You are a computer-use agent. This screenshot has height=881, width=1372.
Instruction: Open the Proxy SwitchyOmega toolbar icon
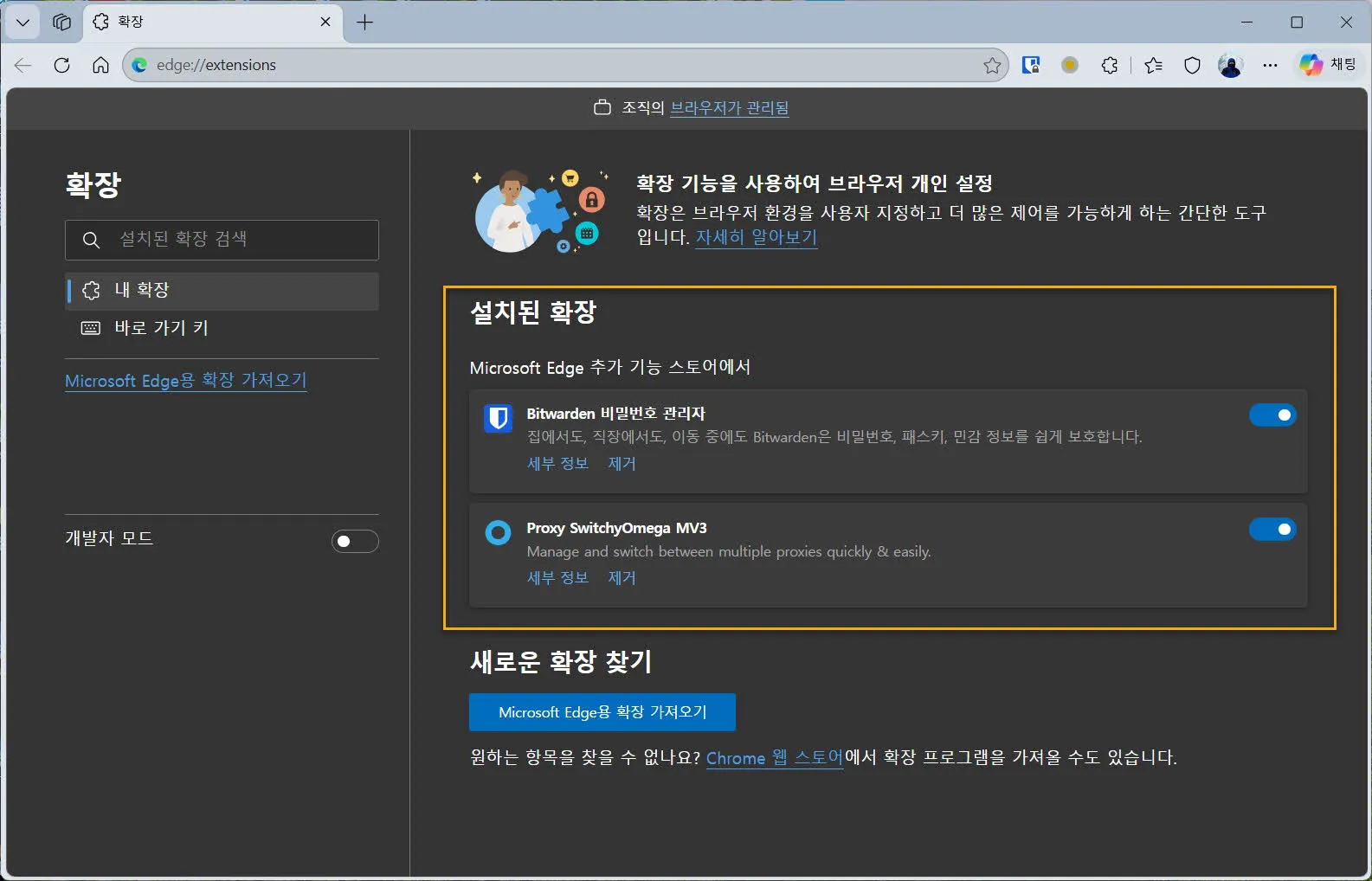click(1070, 65)
